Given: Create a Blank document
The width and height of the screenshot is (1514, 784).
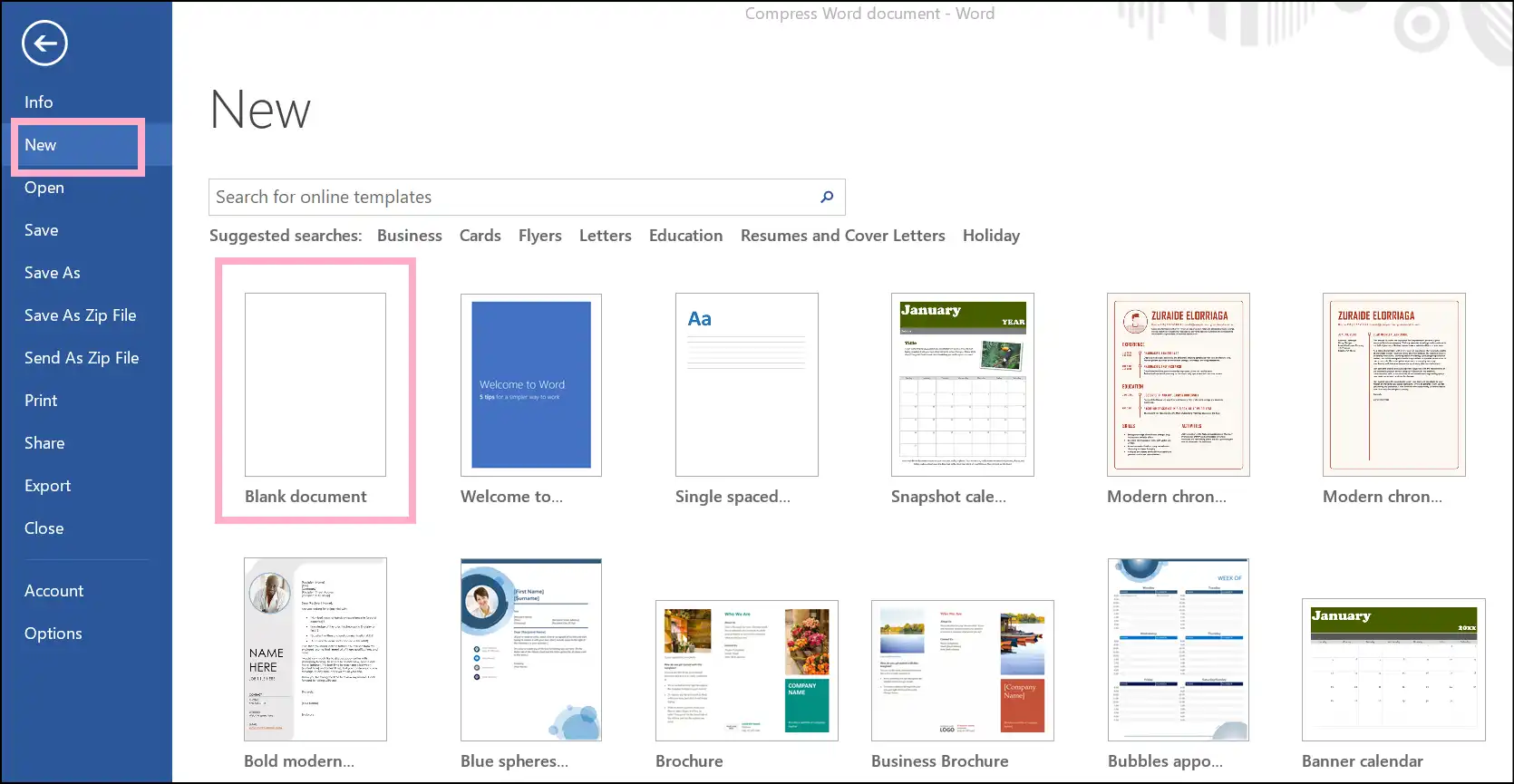Looking at the screenshot, I should [315, 384].
